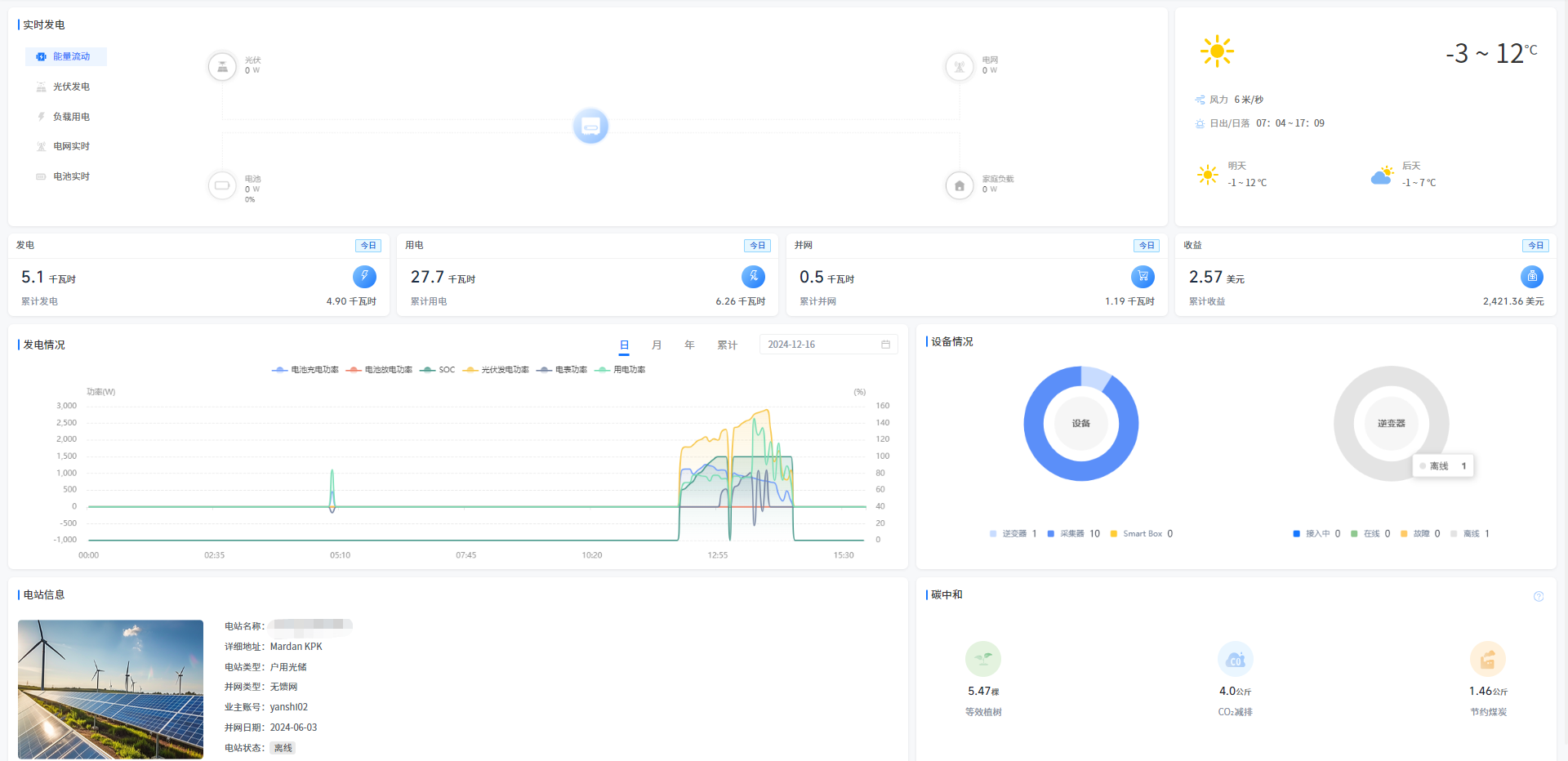Toggle the 光伏发电功率 legend series

(x=496, y=370)
